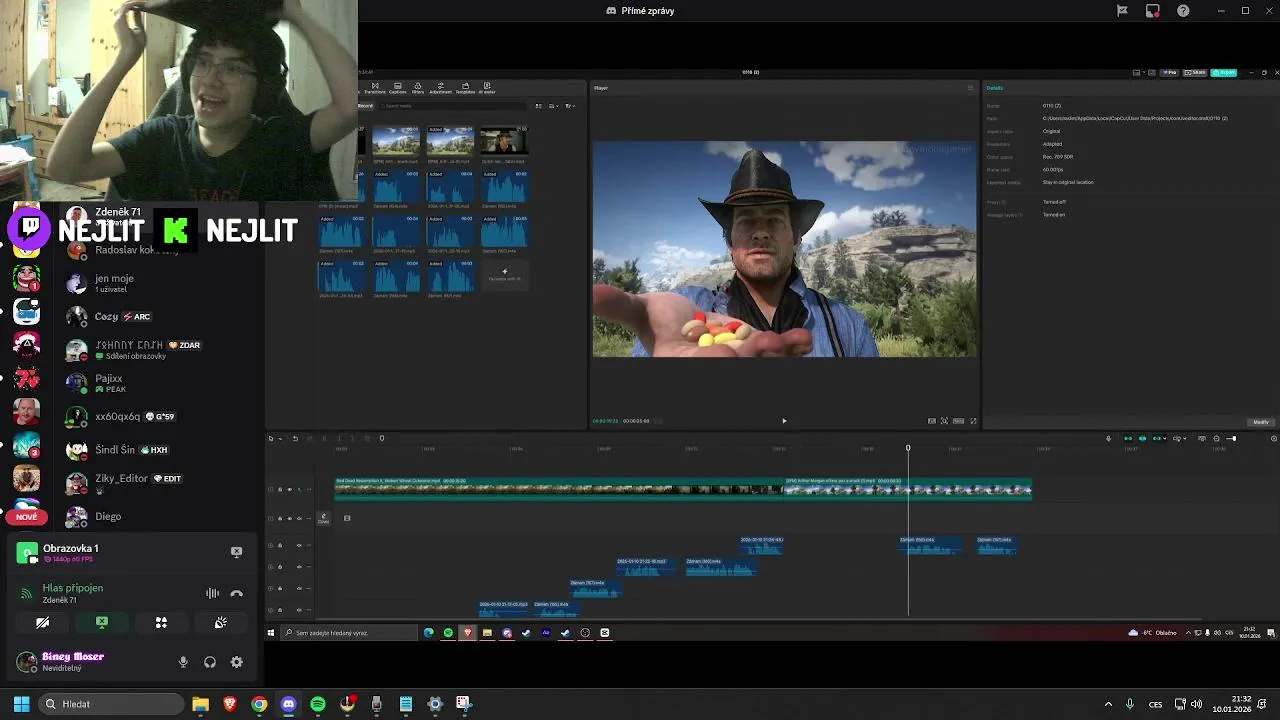Image resolution: width=1280 pixels, height=720 pixels.
Task: Toggle main video track visibility eye
Action: click(x=289, y=490)
